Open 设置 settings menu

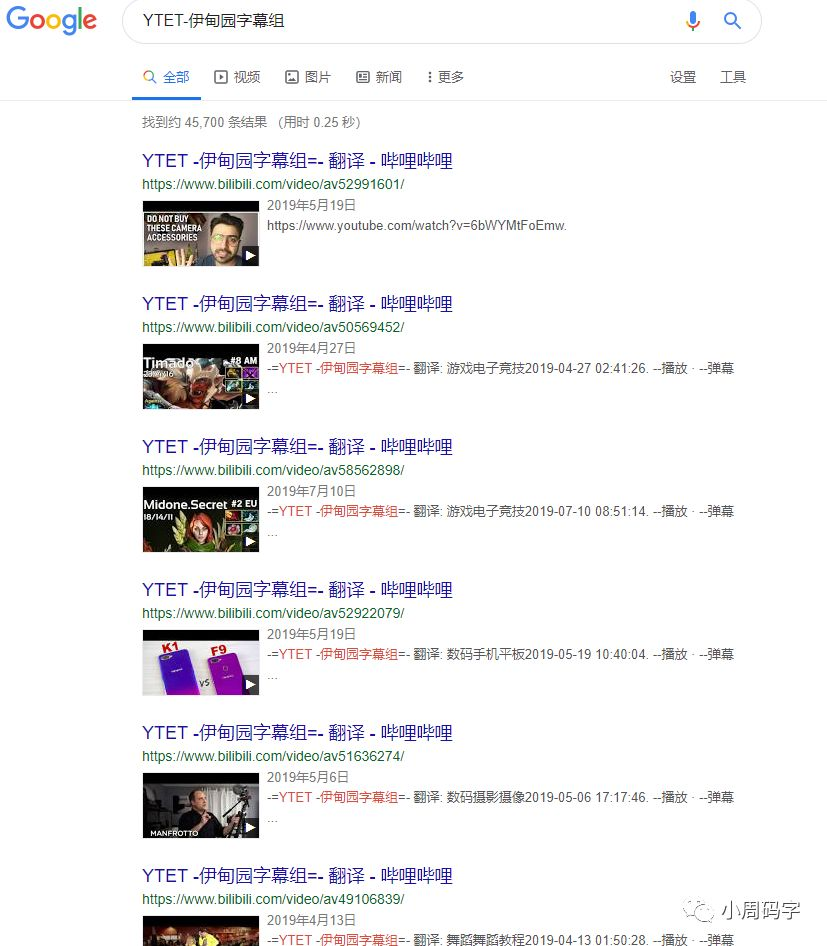pyautogui.click(x=683, y=77)
